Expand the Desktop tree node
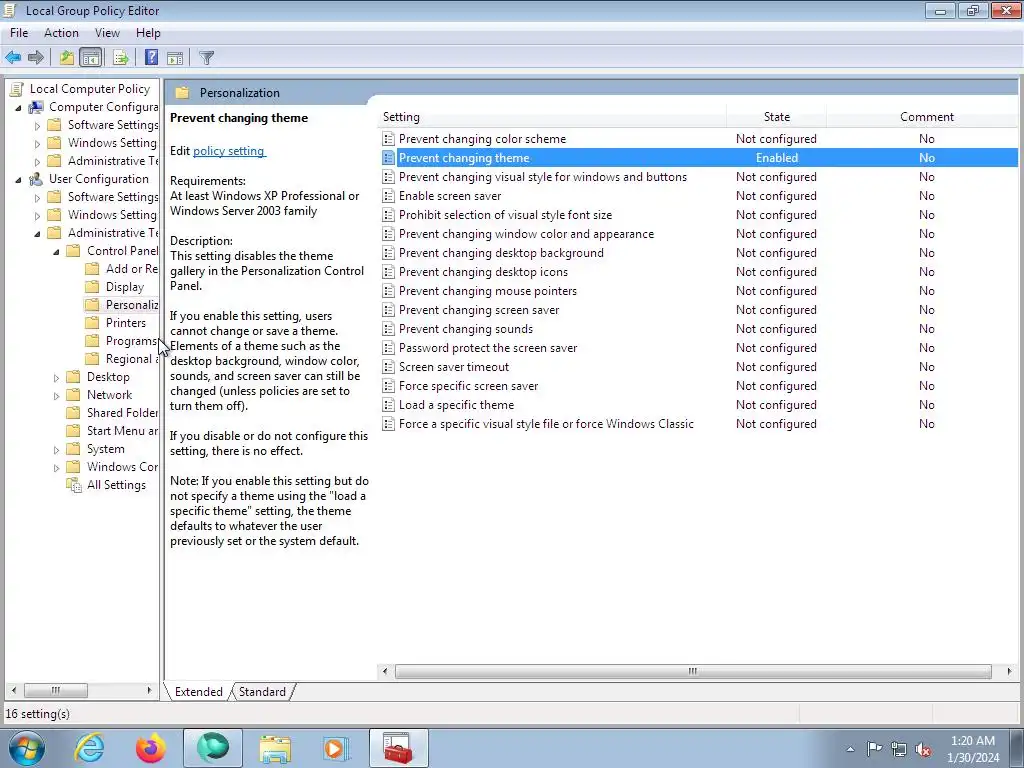This screenshot has width=1024, height=768. click(x=56, y=377)
